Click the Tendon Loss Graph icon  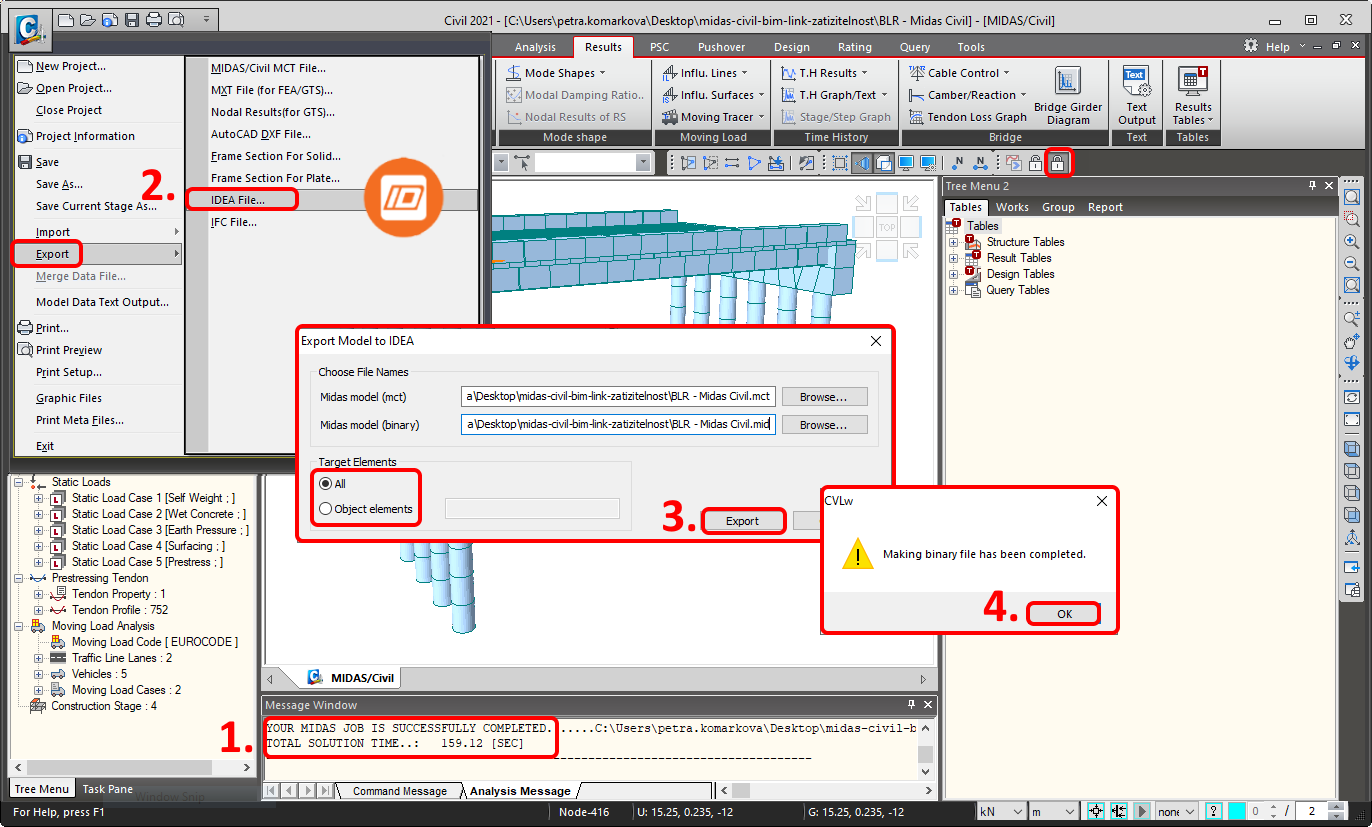[x=917, y=117]
